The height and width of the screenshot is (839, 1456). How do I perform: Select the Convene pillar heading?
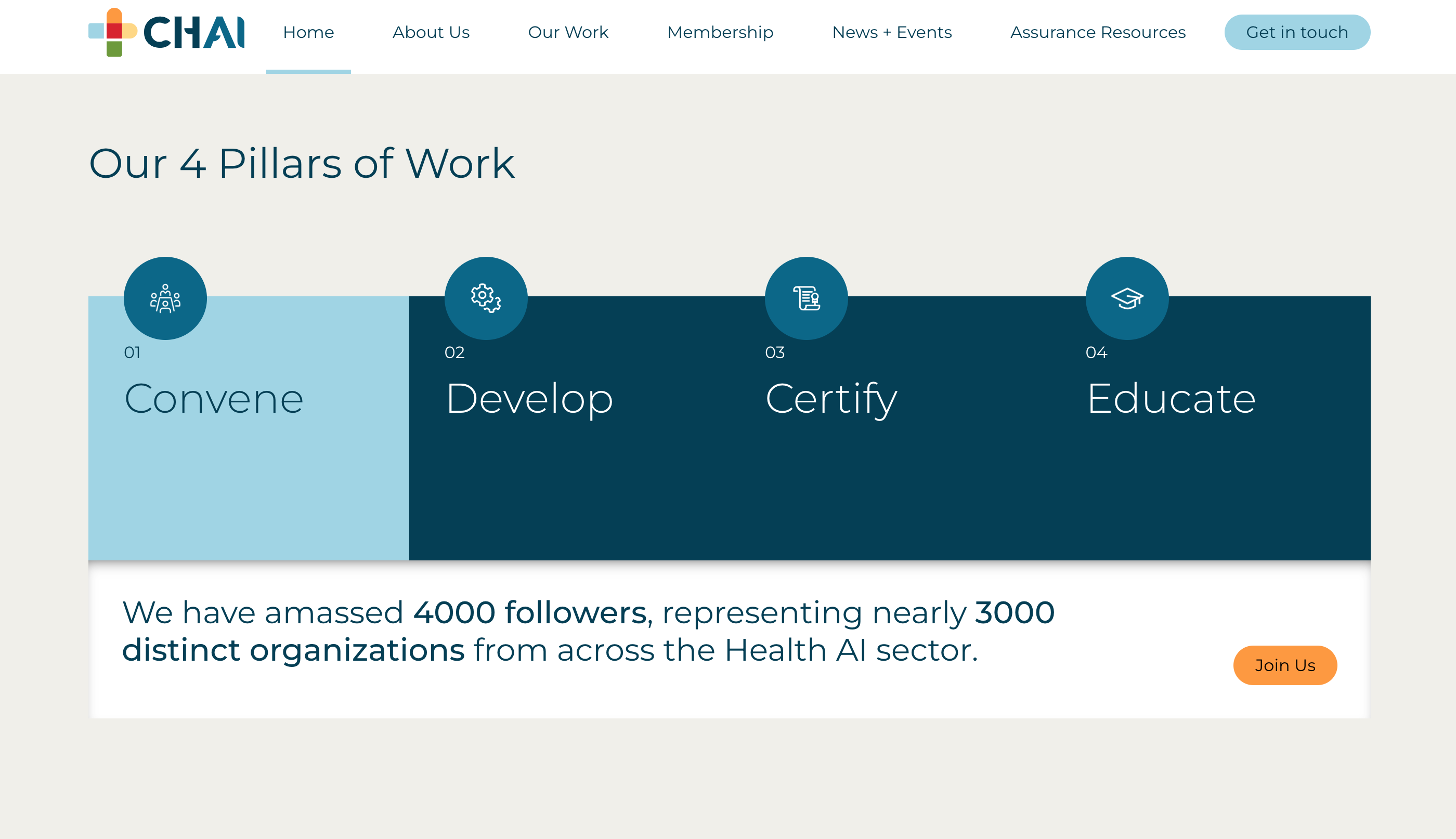[213, 399]
